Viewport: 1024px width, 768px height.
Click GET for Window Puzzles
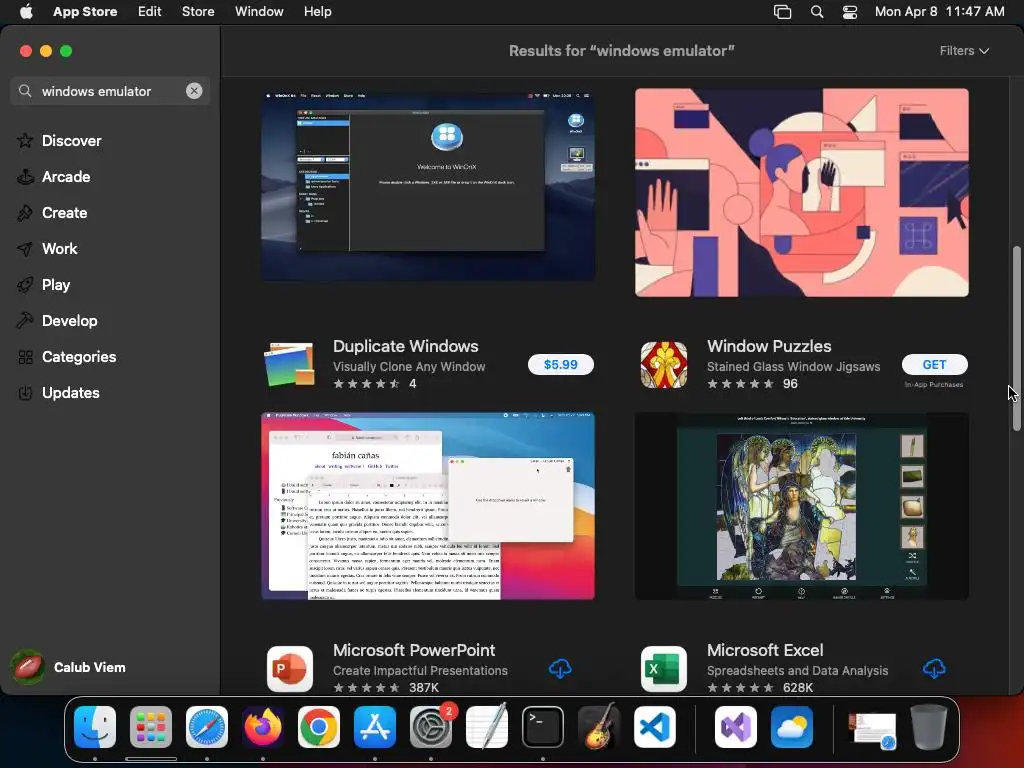click(935, 364)
